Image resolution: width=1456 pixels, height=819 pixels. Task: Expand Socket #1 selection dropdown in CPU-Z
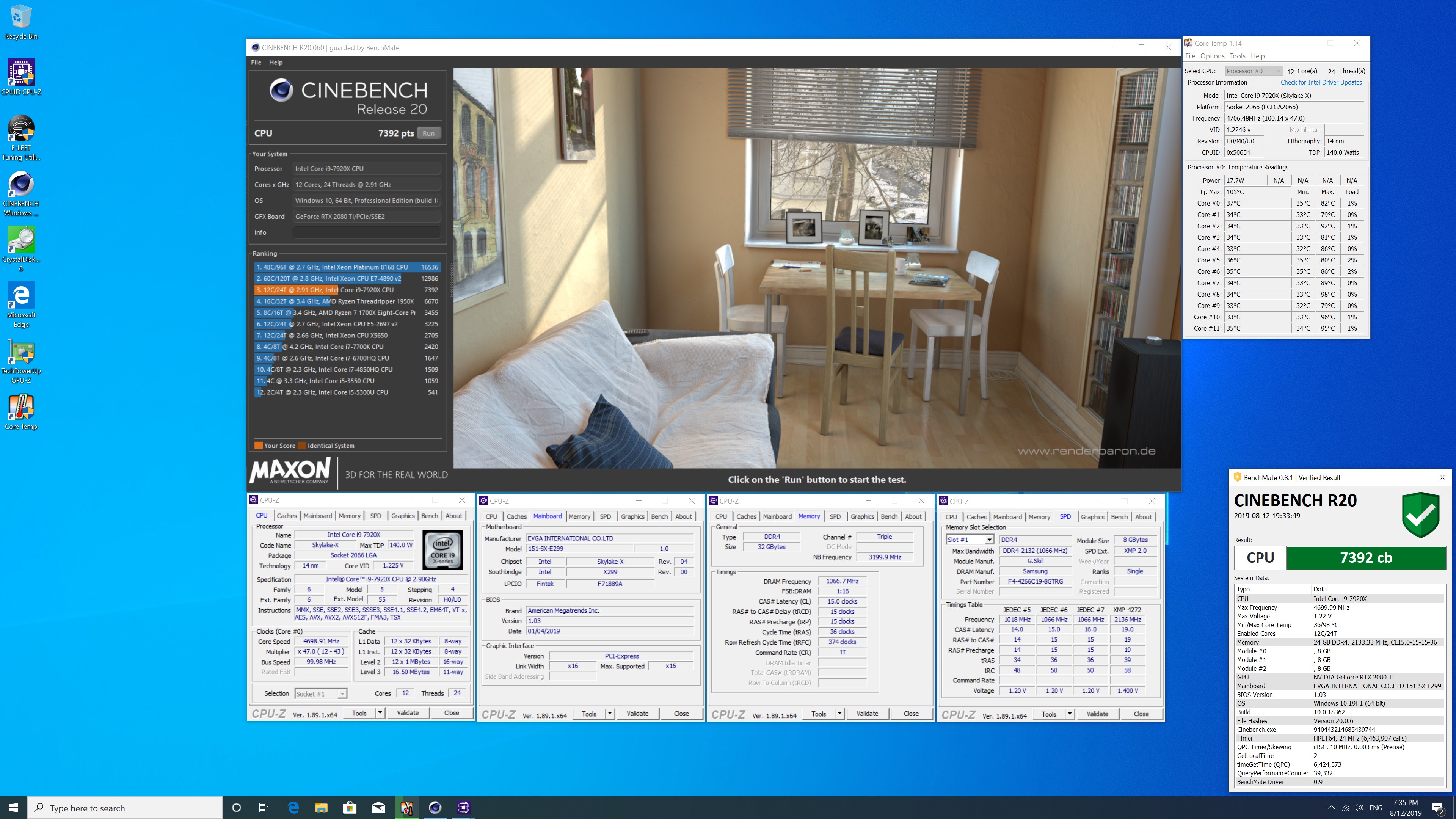[342, 693]
